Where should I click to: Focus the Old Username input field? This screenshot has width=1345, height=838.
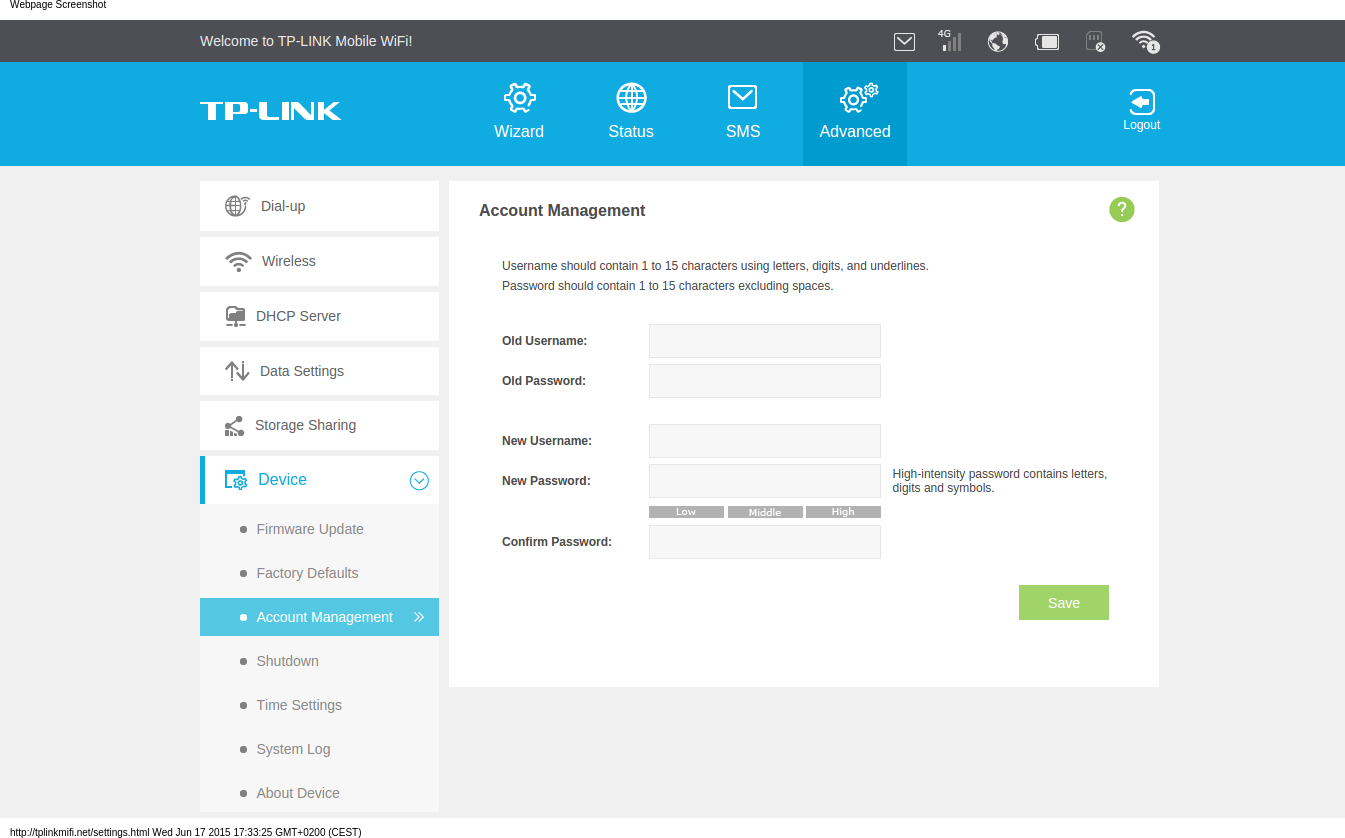(764, 341)
